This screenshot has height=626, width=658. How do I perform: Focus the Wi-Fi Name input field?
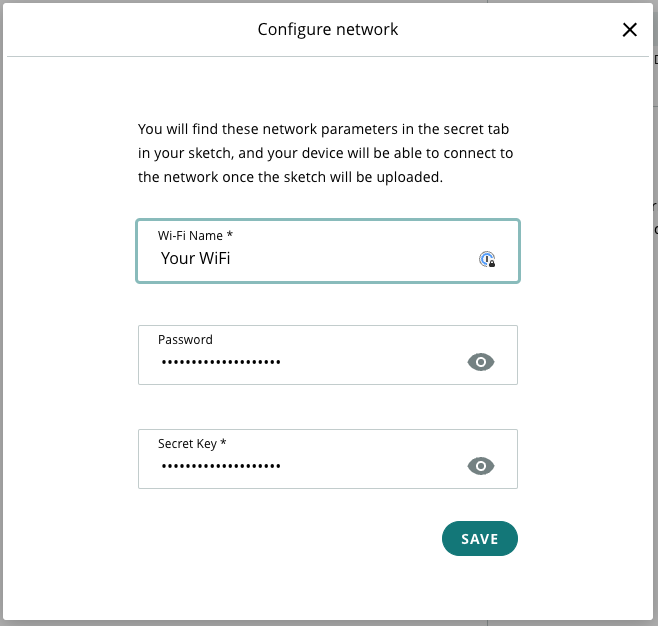click(320, 259)
